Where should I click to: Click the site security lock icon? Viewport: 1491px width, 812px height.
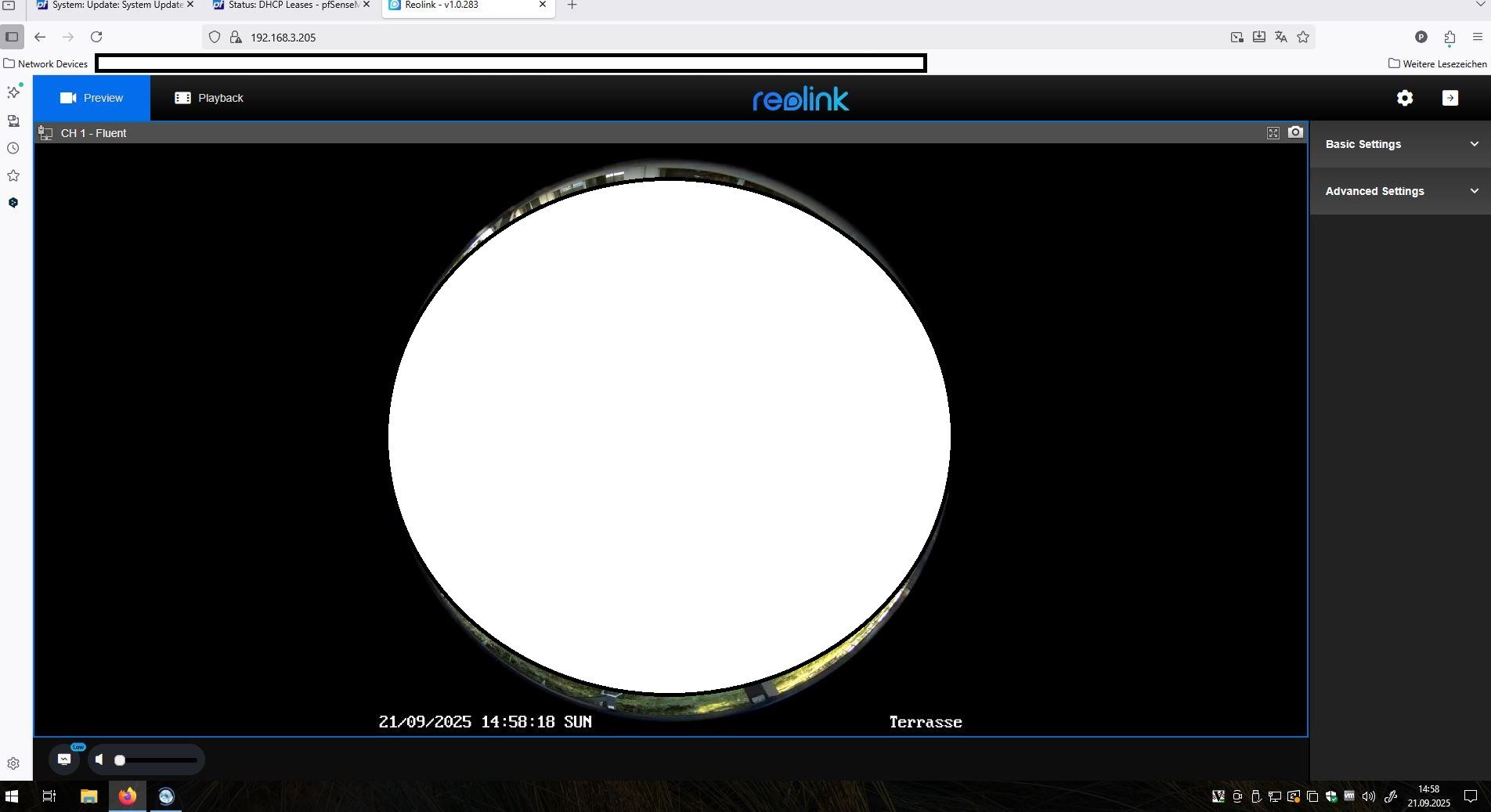click(x=235, y=37)
